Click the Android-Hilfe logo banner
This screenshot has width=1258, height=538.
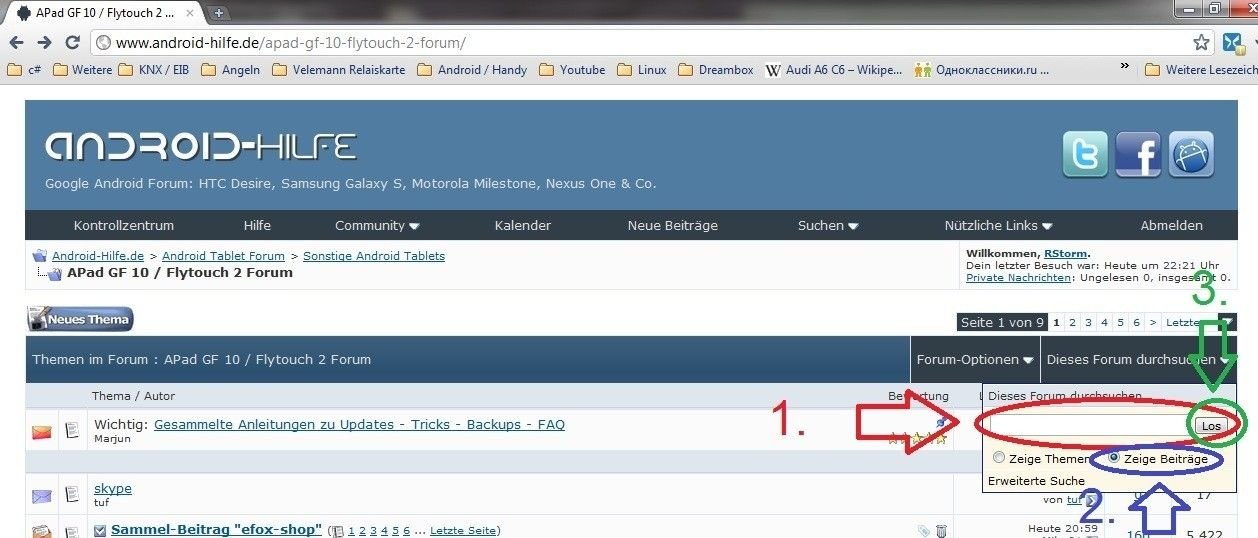(x=200, y=147)
